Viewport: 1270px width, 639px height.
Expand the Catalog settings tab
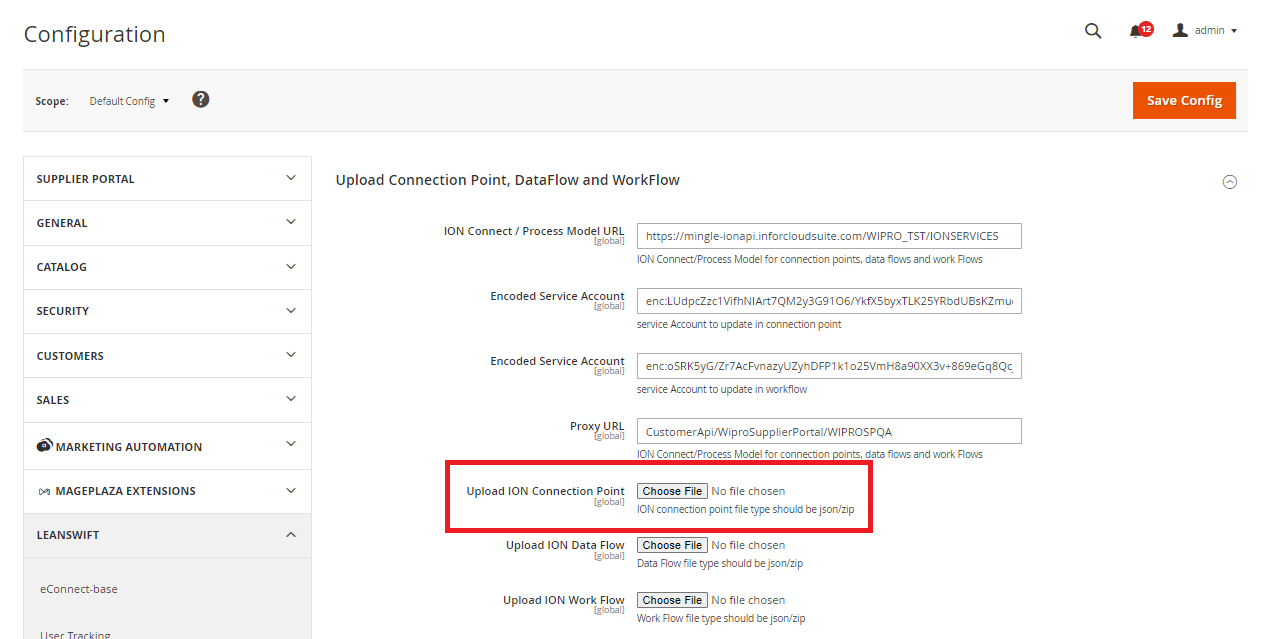point(167,267)
